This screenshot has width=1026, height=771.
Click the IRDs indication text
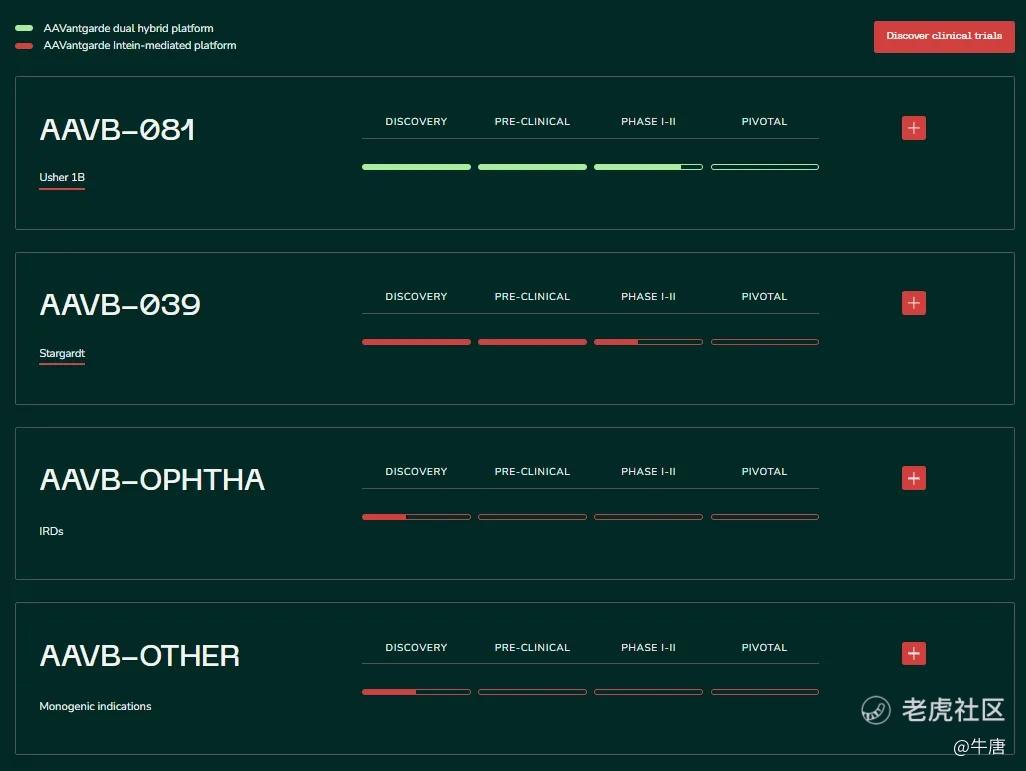tap(51, 531)
